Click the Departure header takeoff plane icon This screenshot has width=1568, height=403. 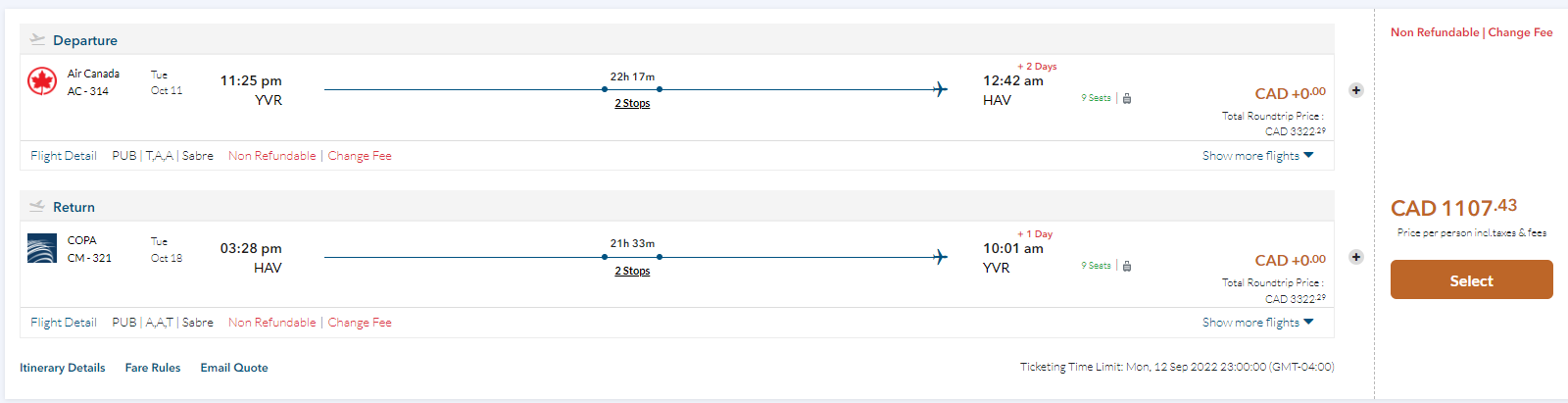tap(37, 40)
